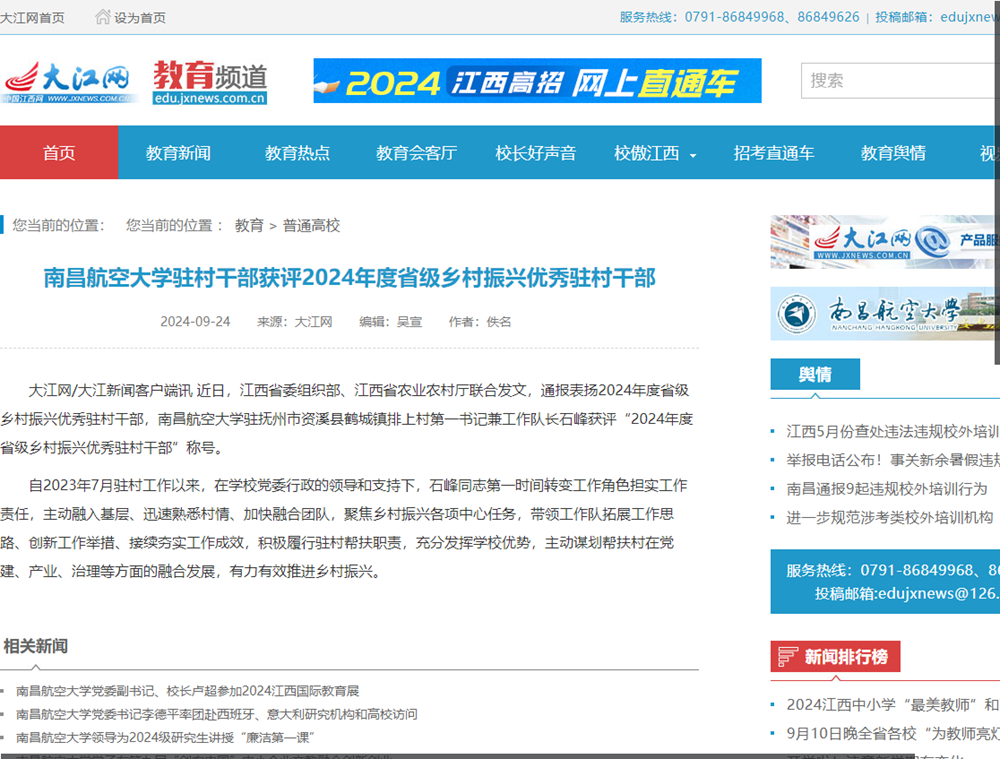Click the blue 舆情 panel header
Screen dimensions: 1000x759
815,374
